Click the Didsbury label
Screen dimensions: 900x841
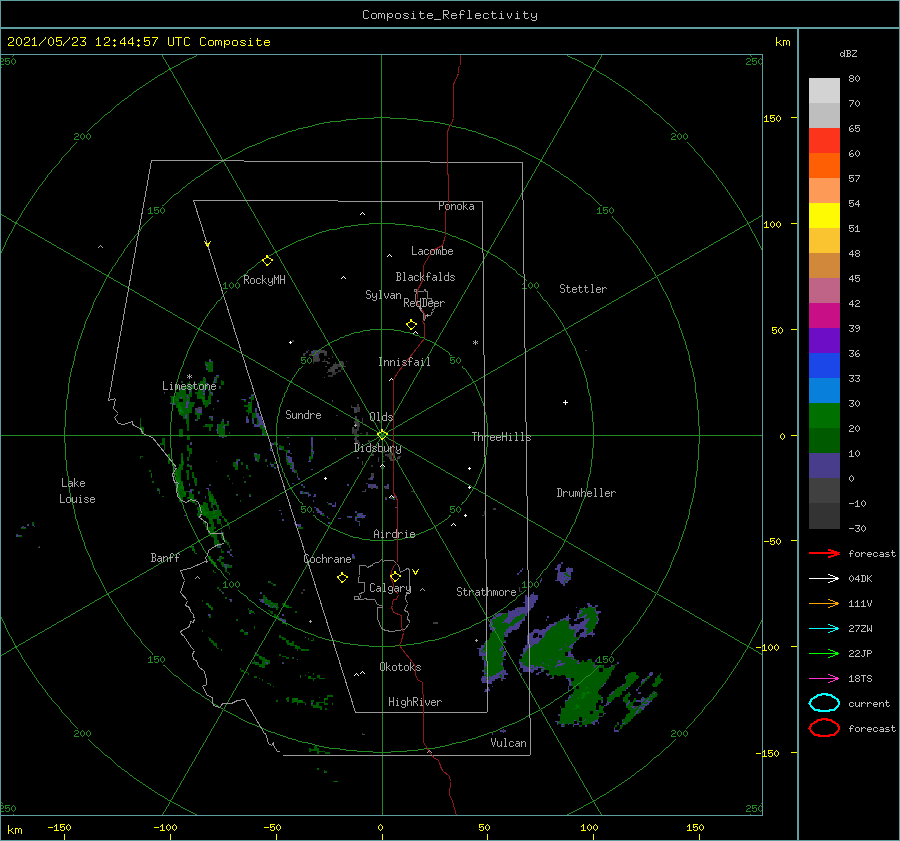pos(377,448)
